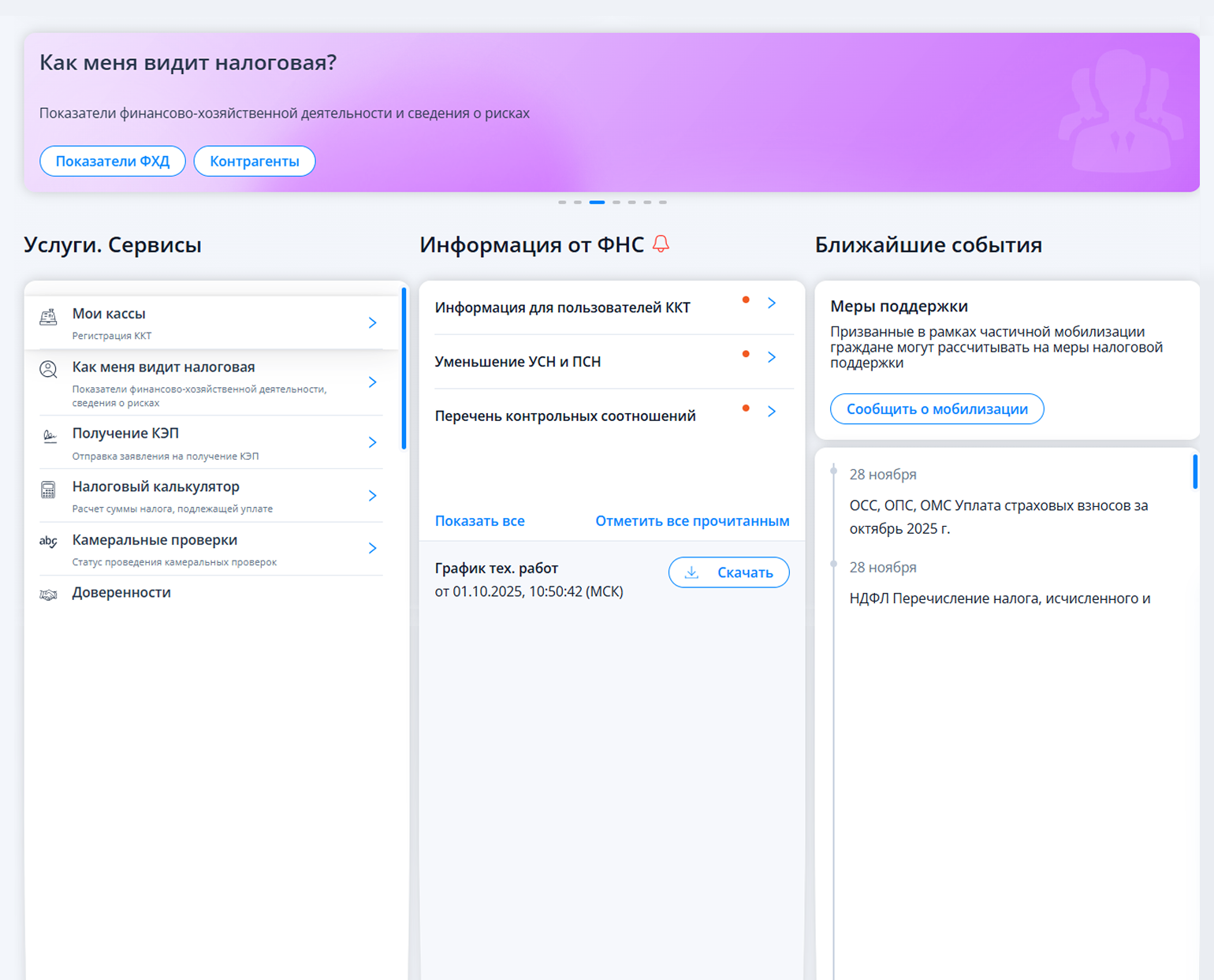Select fourth banner carousel indicator dot

(616, 203)
